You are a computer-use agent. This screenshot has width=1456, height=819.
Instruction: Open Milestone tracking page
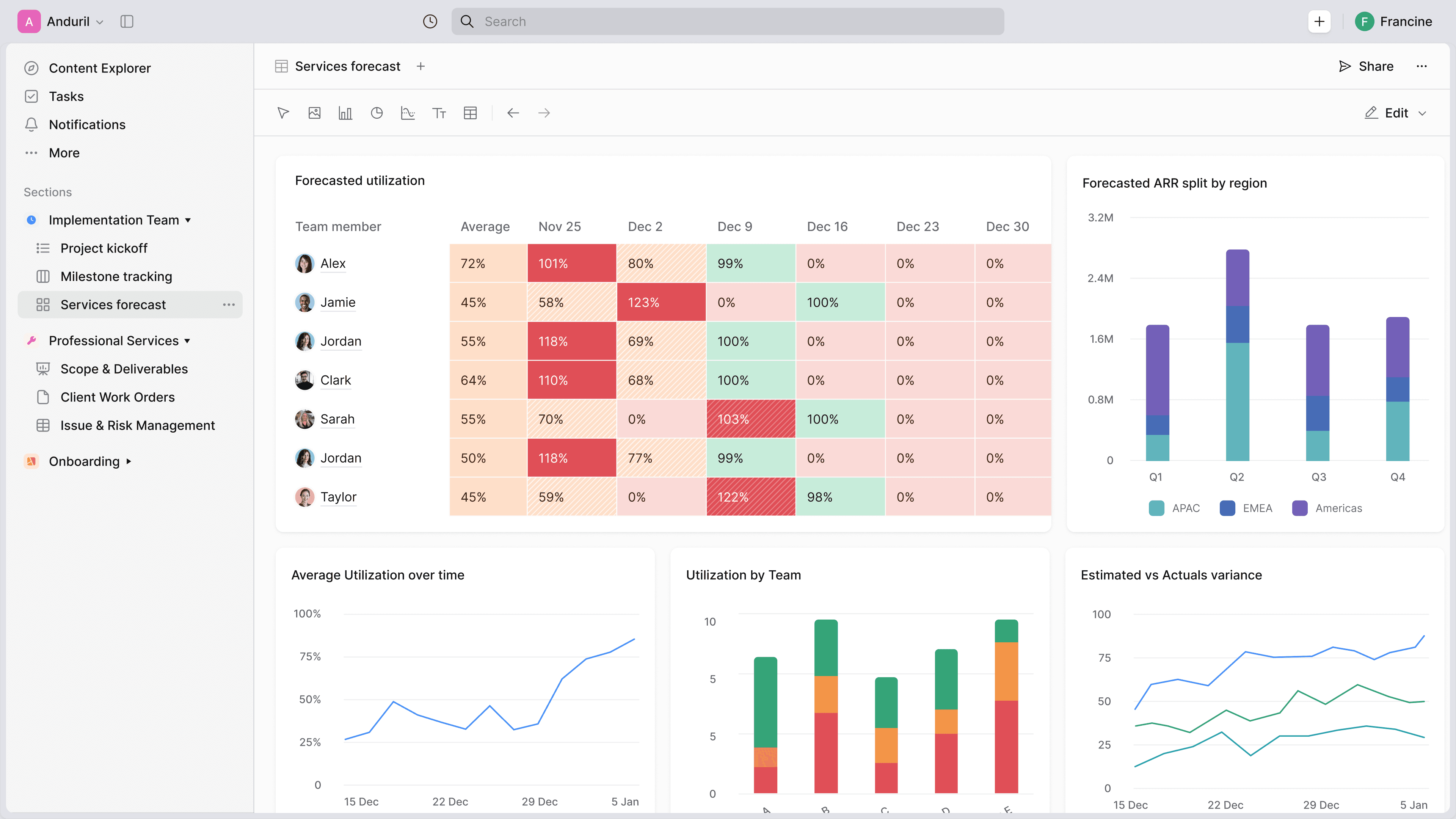coord(116,276)
